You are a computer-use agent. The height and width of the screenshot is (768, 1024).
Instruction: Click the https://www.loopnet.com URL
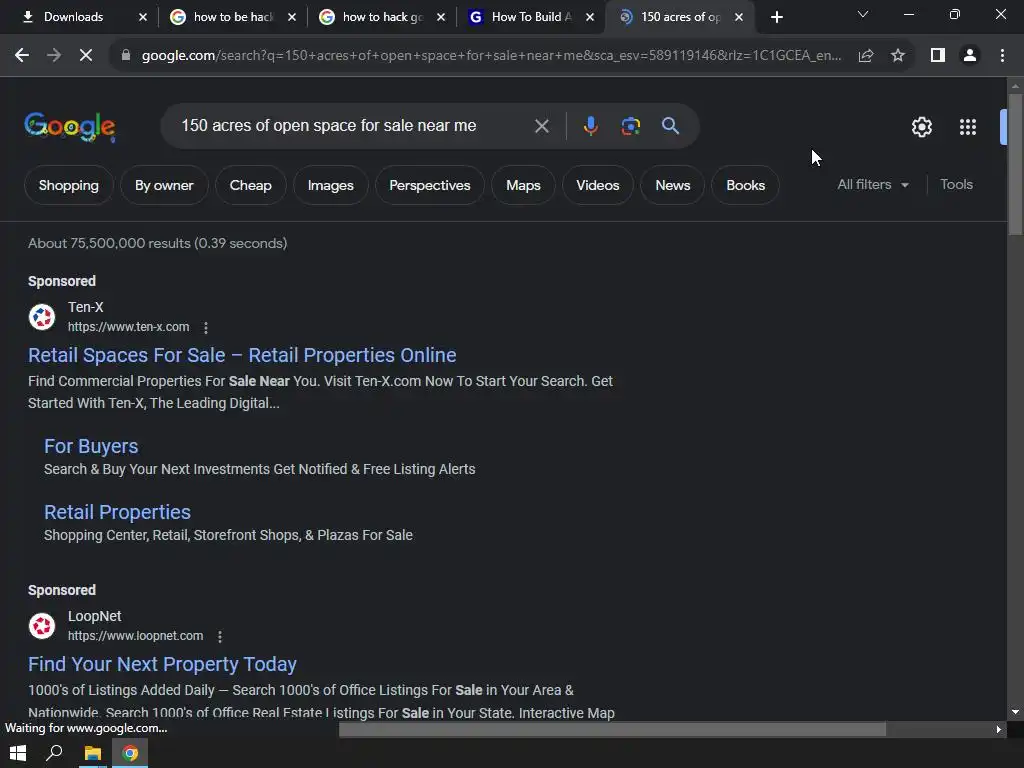pyautogui.click(x=135, y=636)
